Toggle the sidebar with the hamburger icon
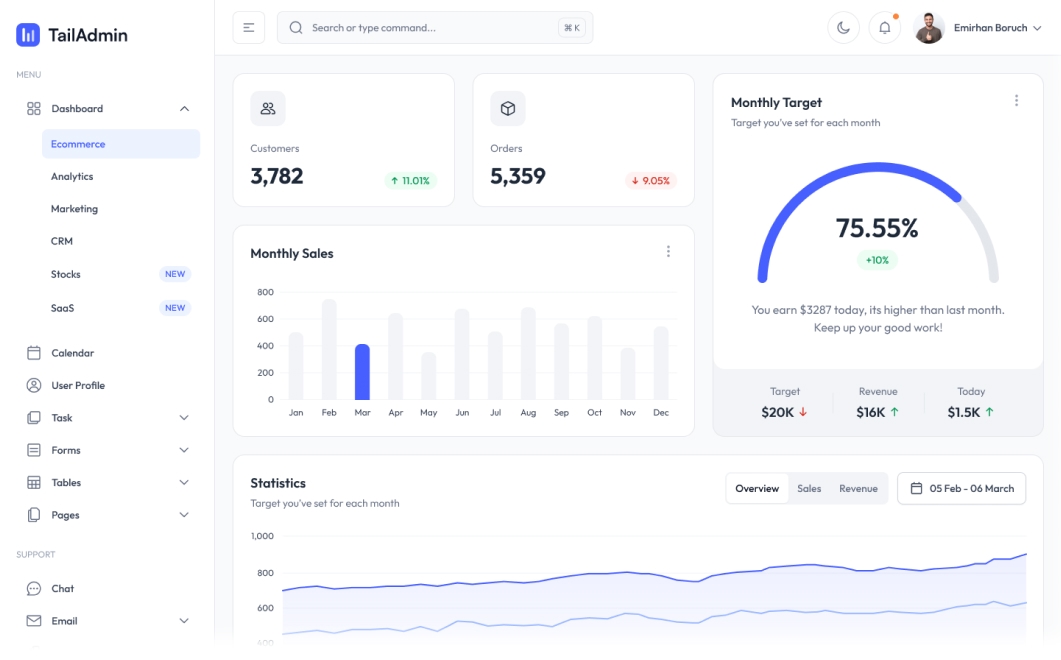 pyautogui.click(x=248, y=27)
